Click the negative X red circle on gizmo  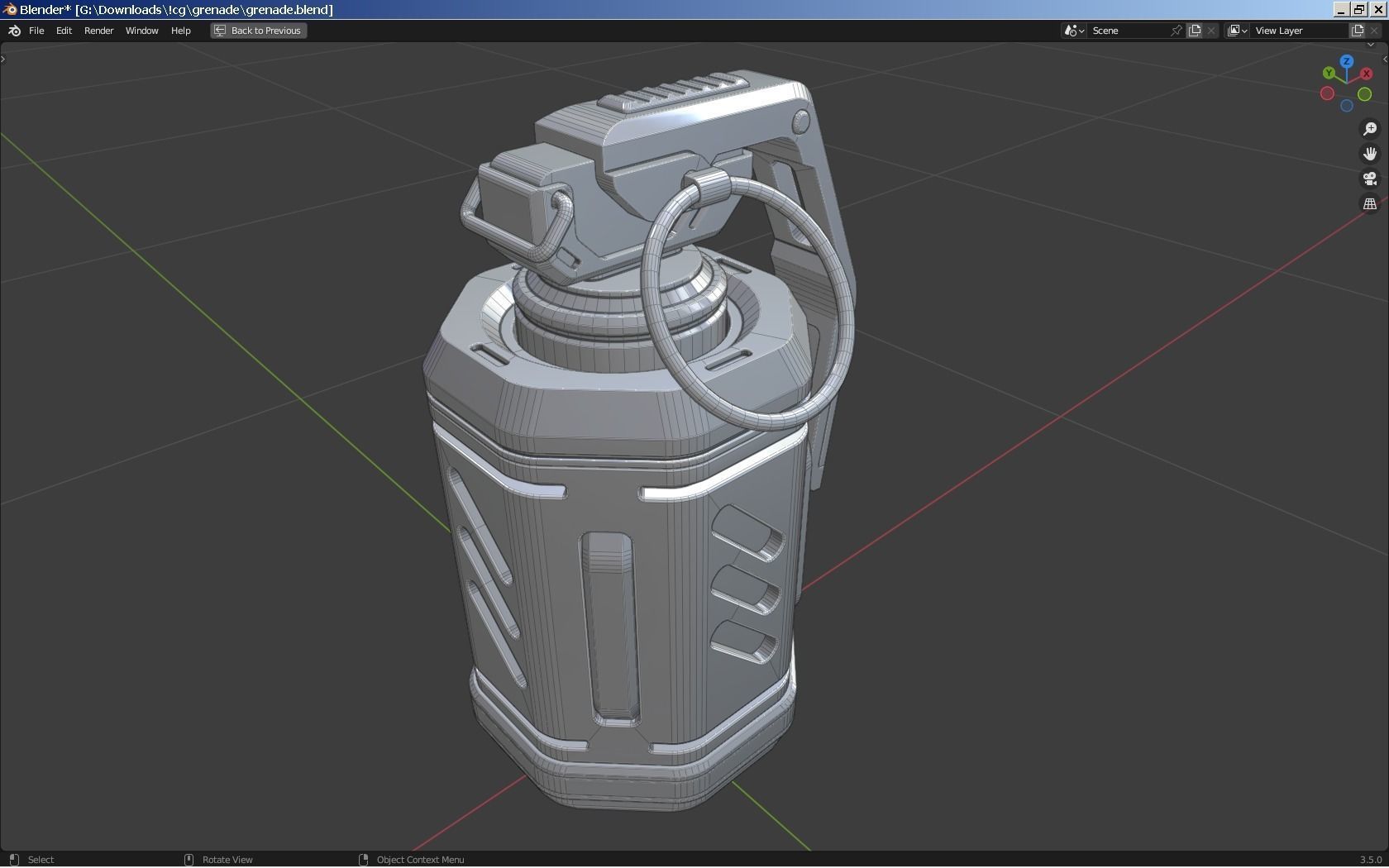(1327, 93)
